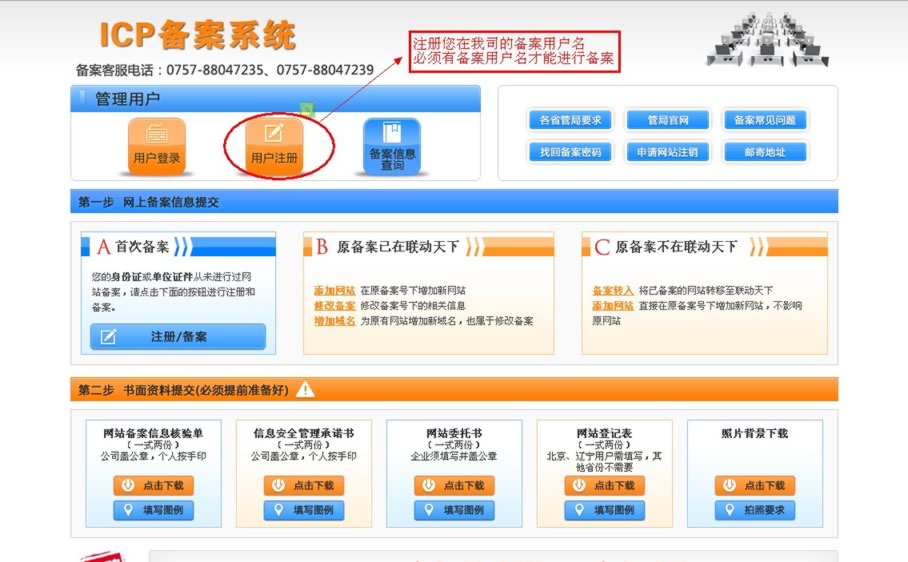Open the 备案信息查询 icon

[x=392, y=145]
